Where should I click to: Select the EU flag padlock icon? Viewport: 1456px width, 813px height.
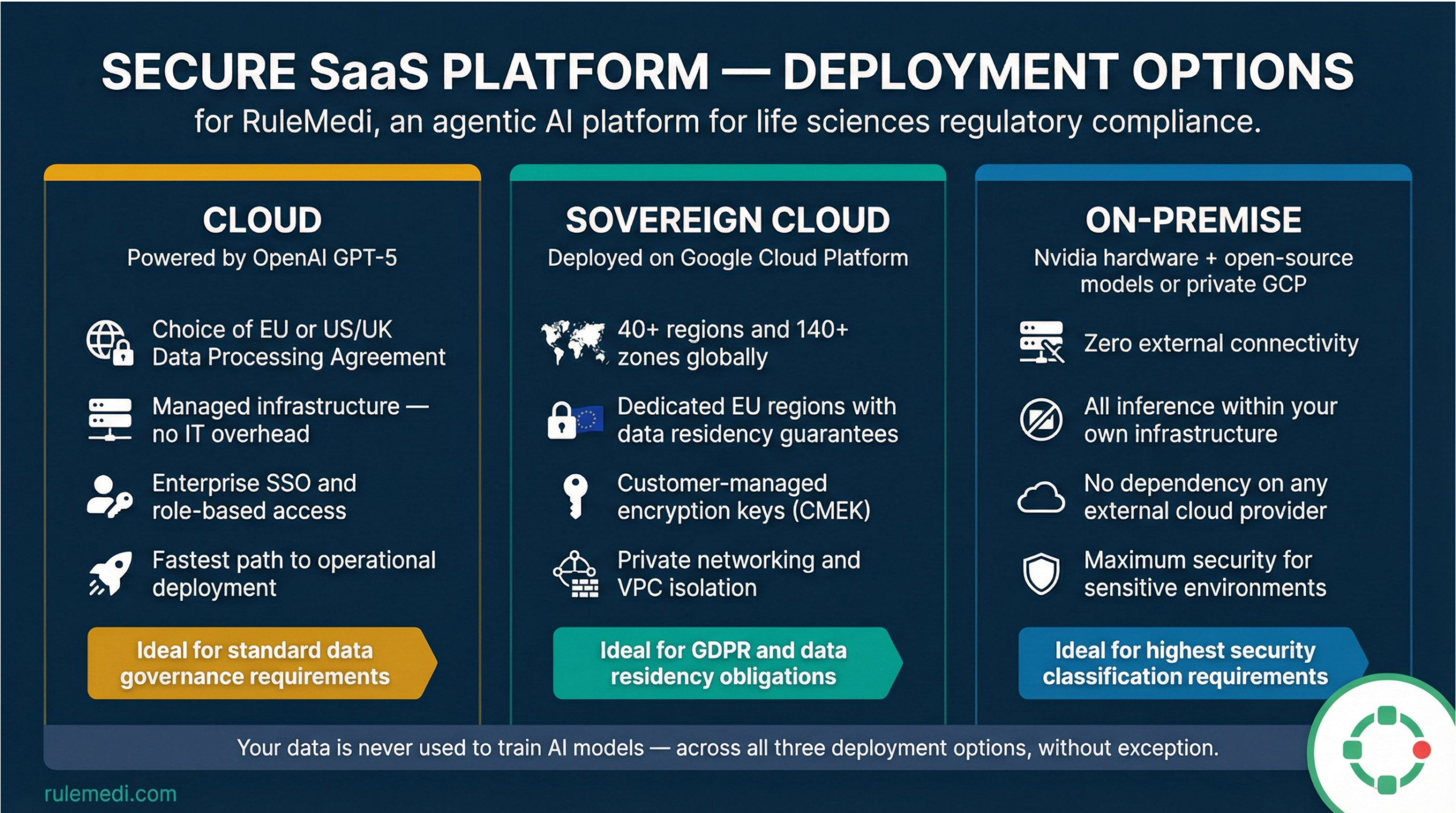574,420
